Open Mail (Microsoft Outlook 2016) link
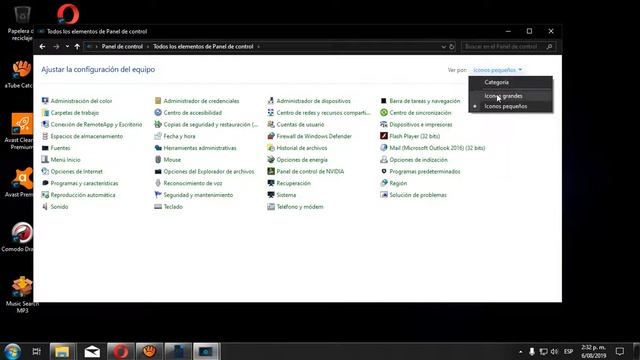This screenshot has height=360, width=640. coord(437,148)
